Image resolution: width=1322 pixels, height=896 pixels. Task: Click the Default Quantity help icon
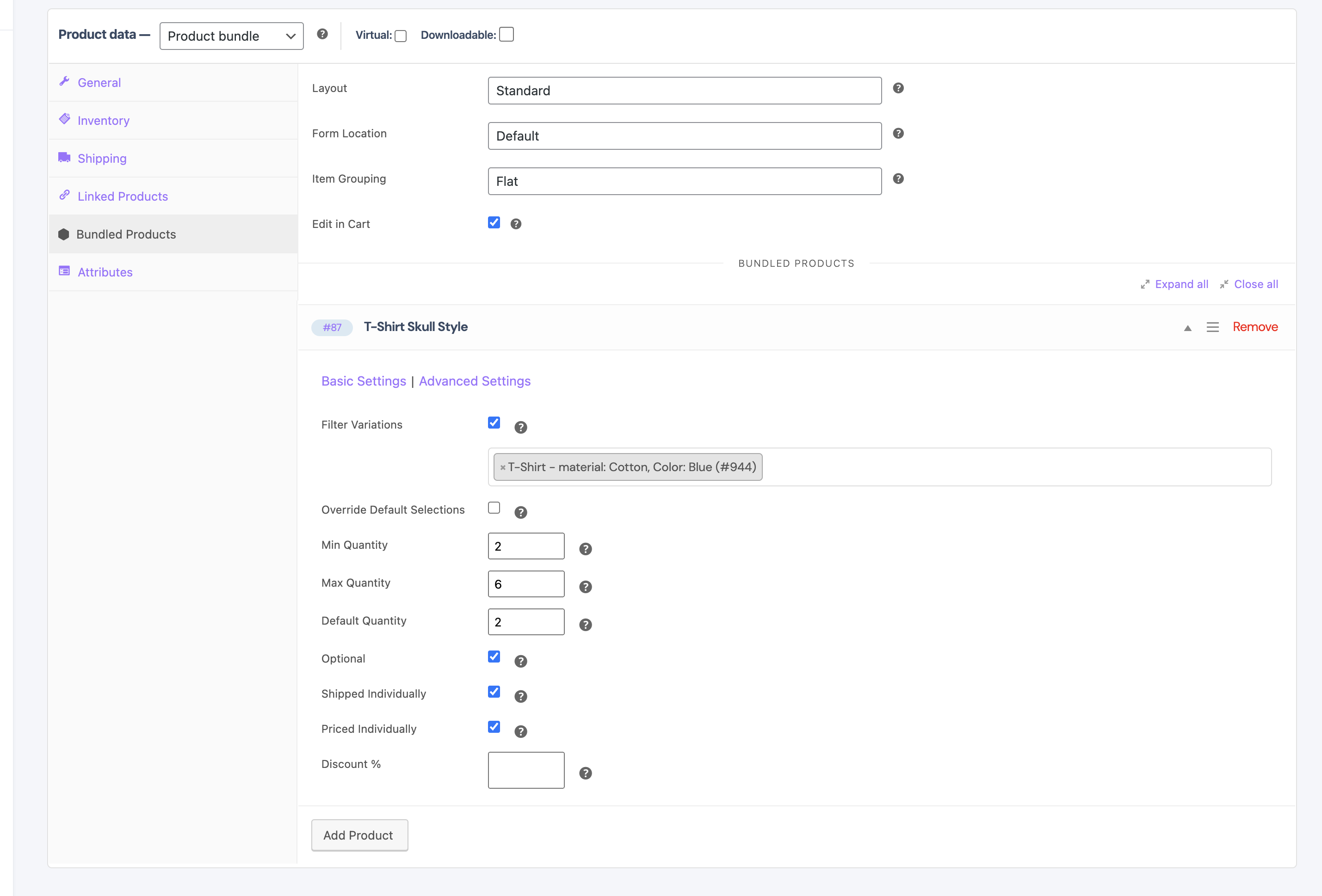click(x=585, y=625)
